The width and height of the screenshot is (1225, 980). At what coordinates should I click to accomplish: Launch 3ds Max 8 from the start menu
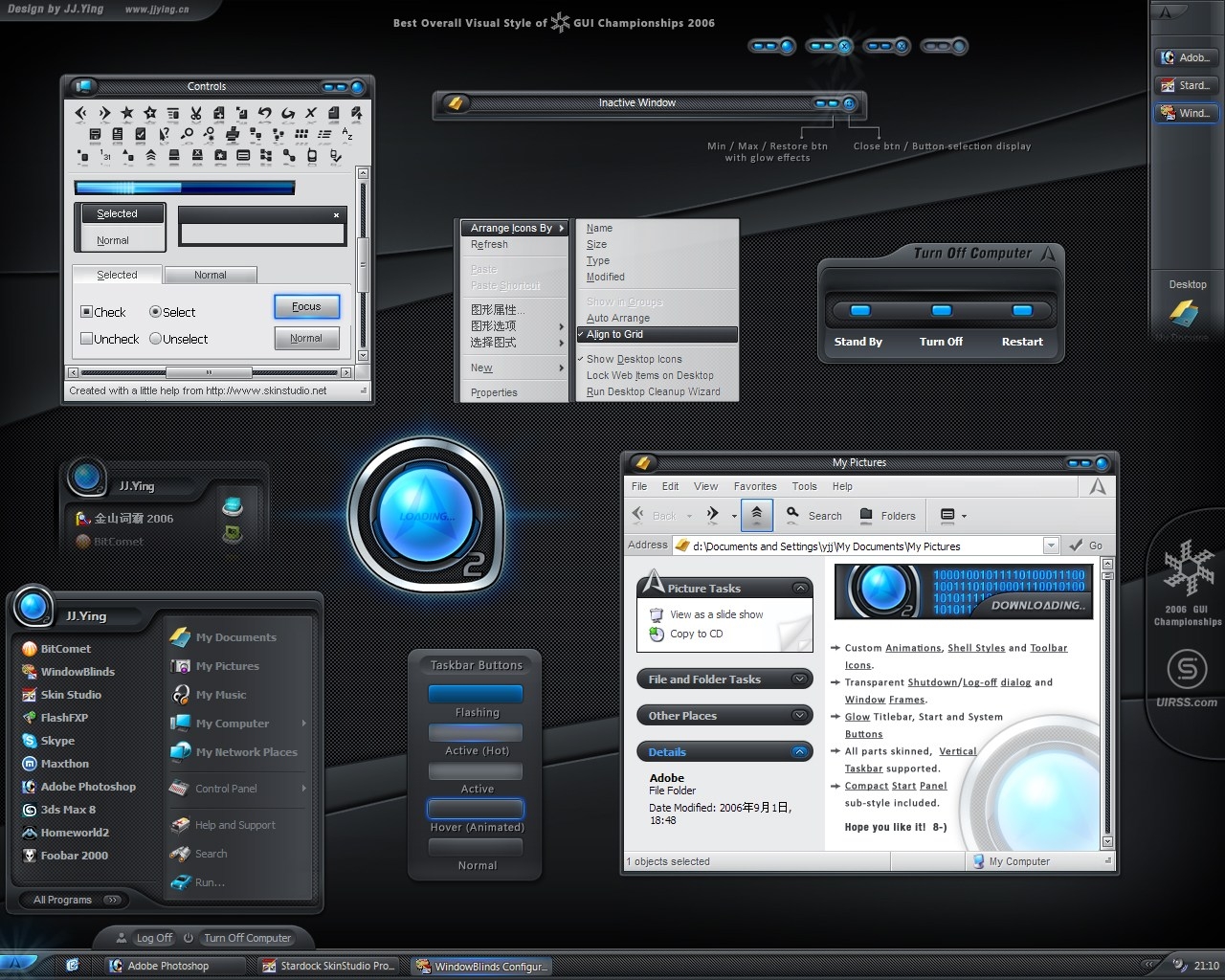tap(58, 810)
